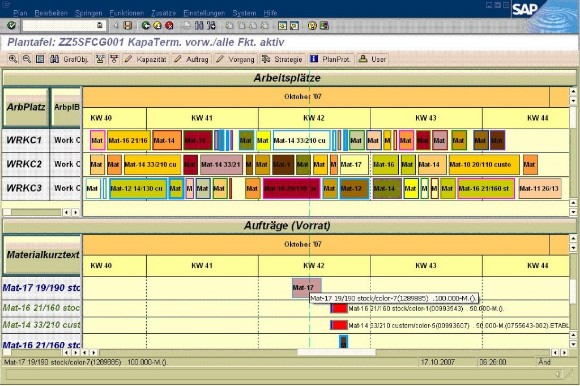The height and width of the screenshot is (386, 580).
Task: Open the Einstellungen menu
Action: tap(204, 13)
